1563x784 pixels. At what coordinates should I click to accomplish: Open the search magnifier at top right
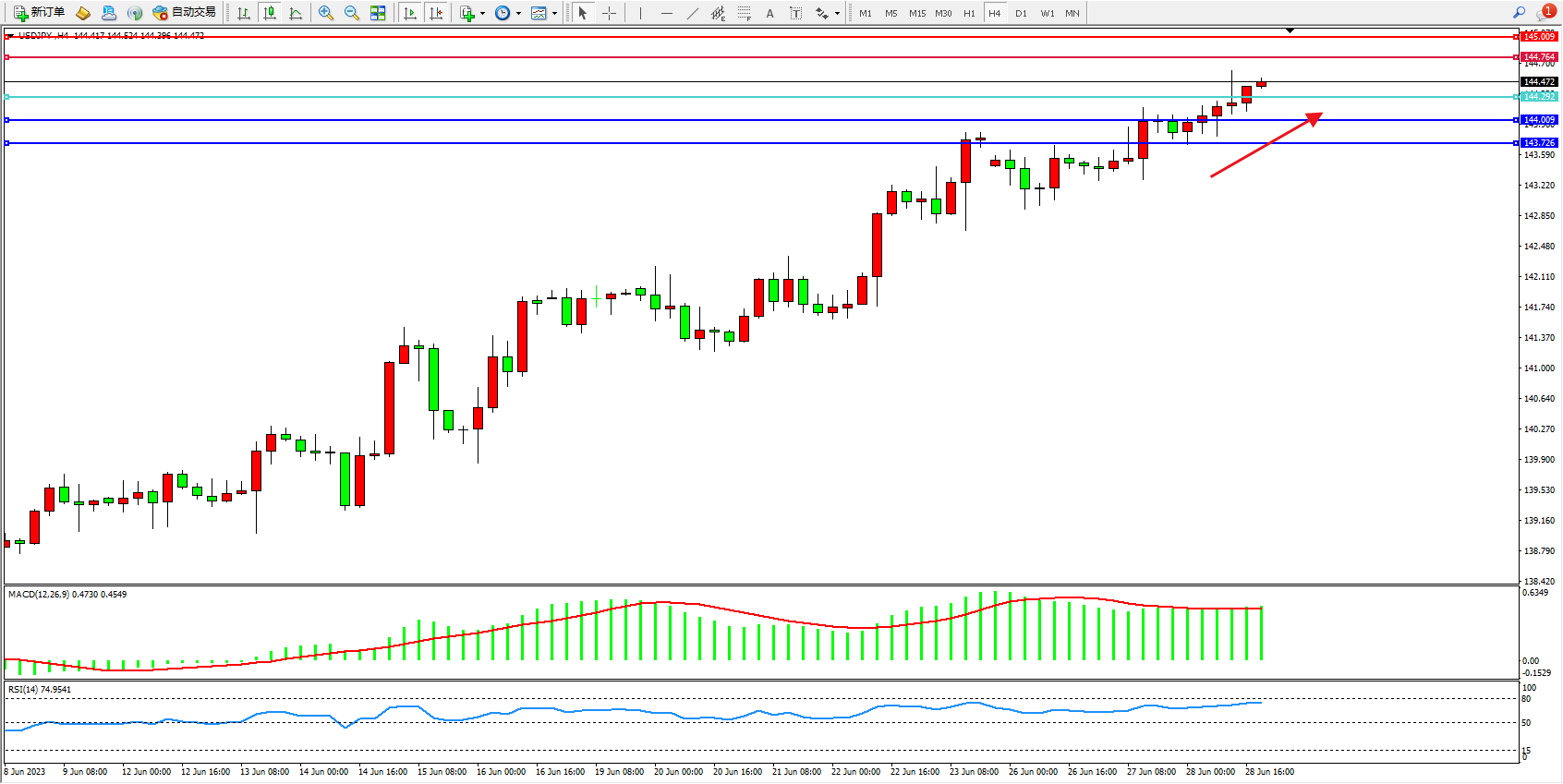click(1519, 13)
